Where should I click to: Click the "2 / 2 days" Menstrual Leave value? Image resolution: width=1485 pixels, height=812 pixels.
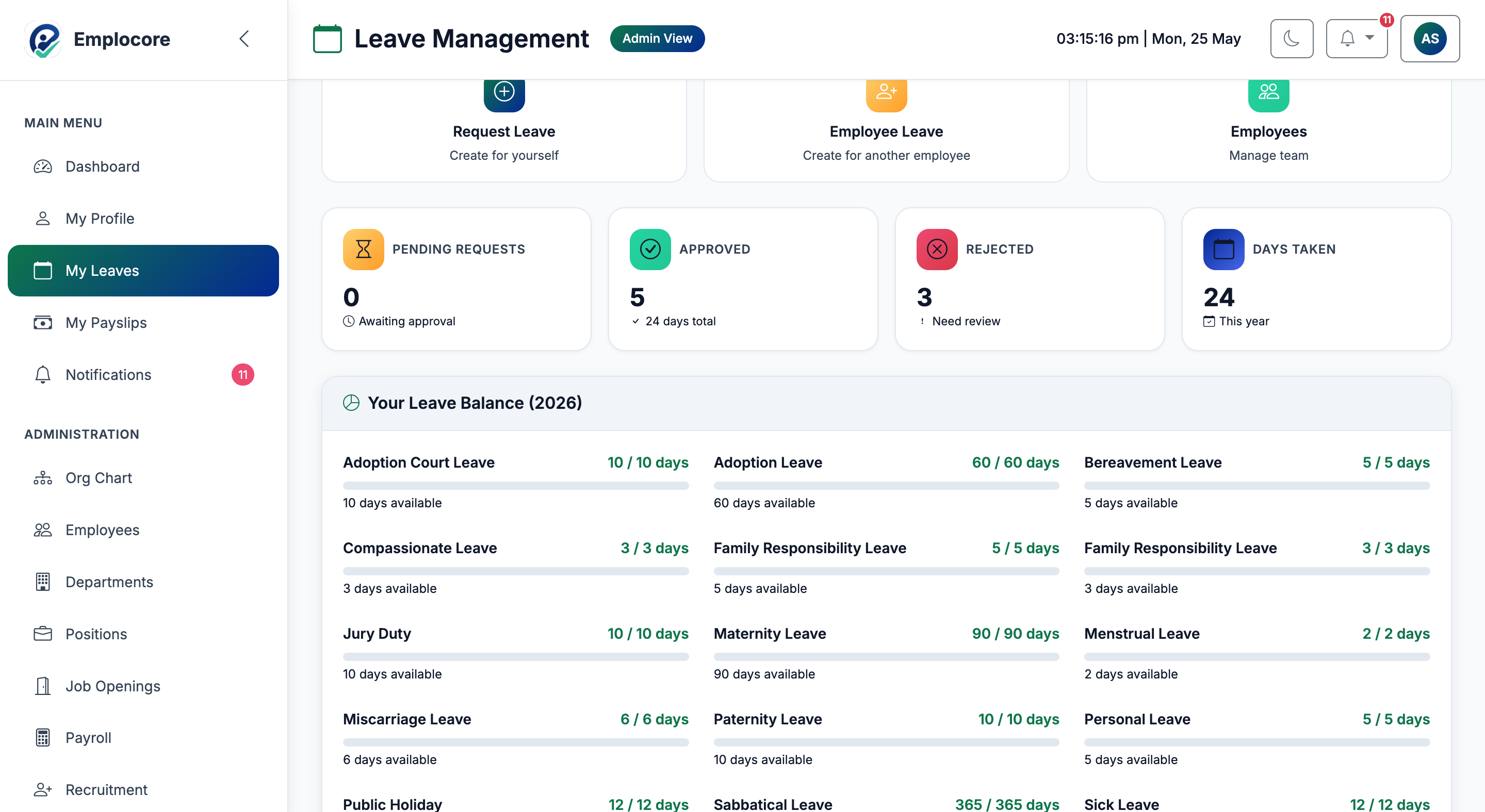1396,634
